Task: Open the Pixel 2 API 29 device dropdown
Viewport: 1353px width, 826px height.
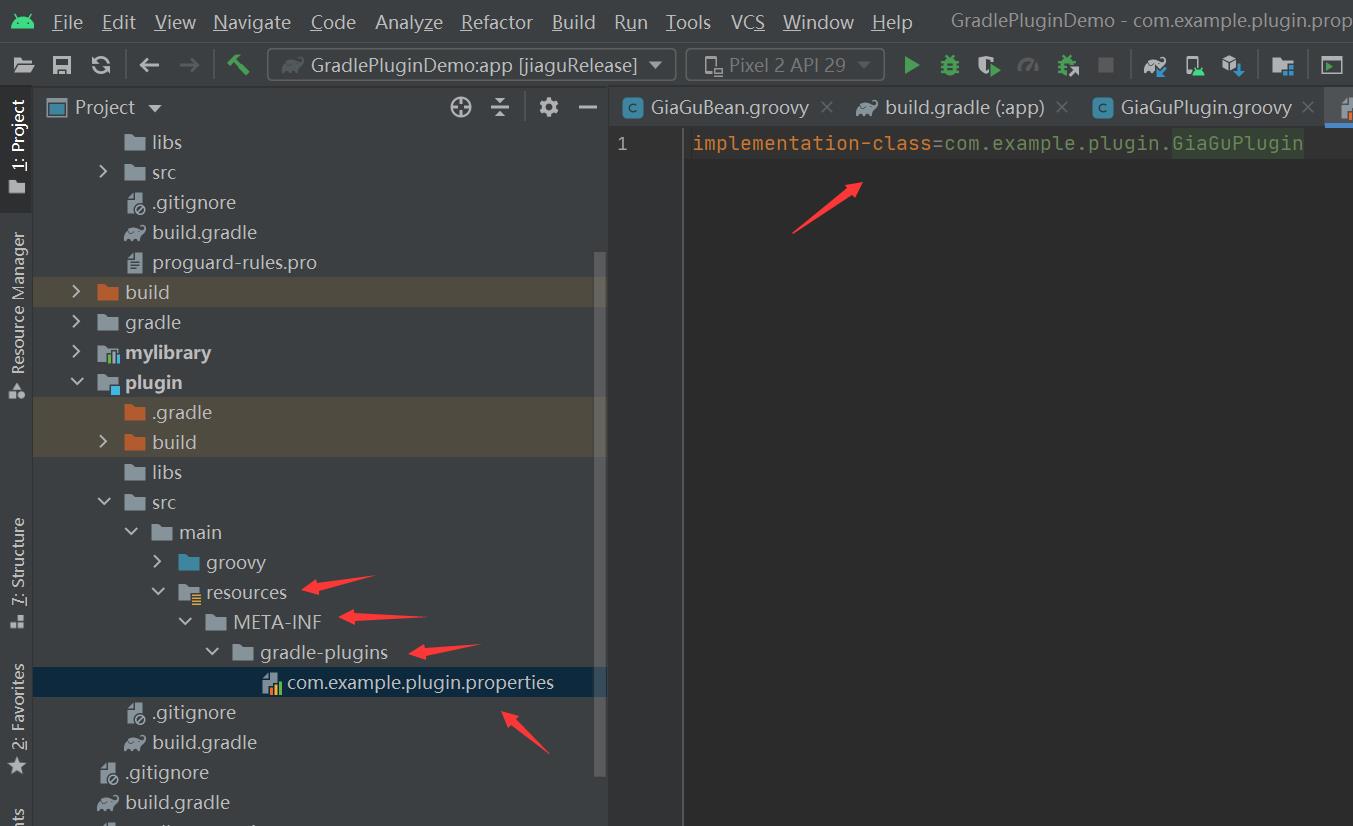Action: point(785,65)
